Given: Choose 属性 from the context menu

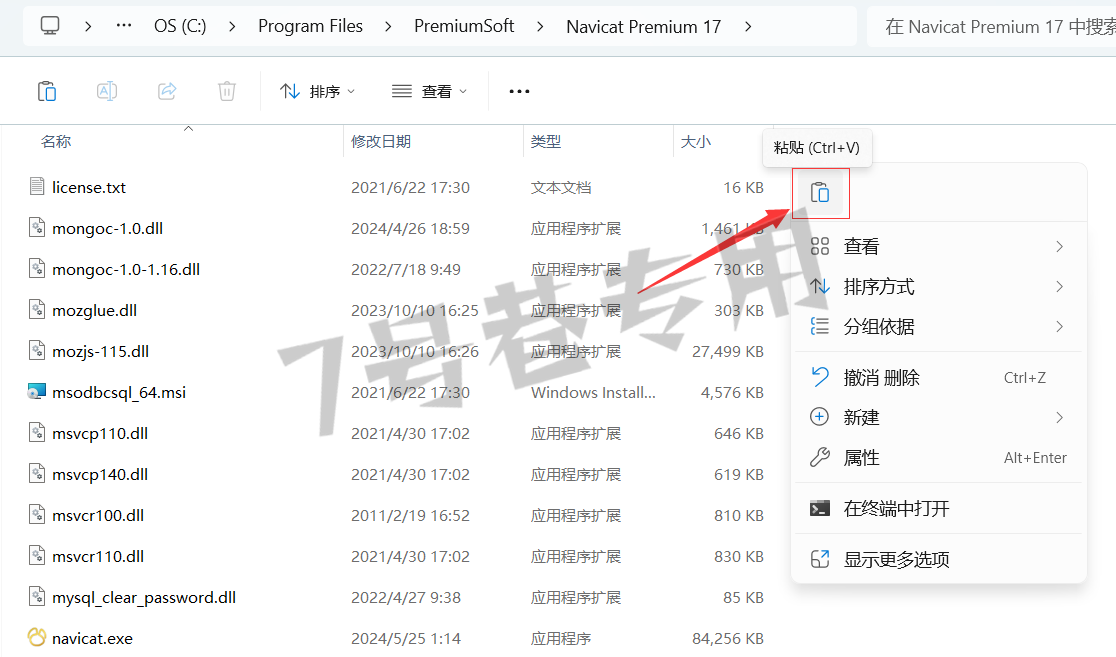Looking at the screenshot, I should [939, 458].
